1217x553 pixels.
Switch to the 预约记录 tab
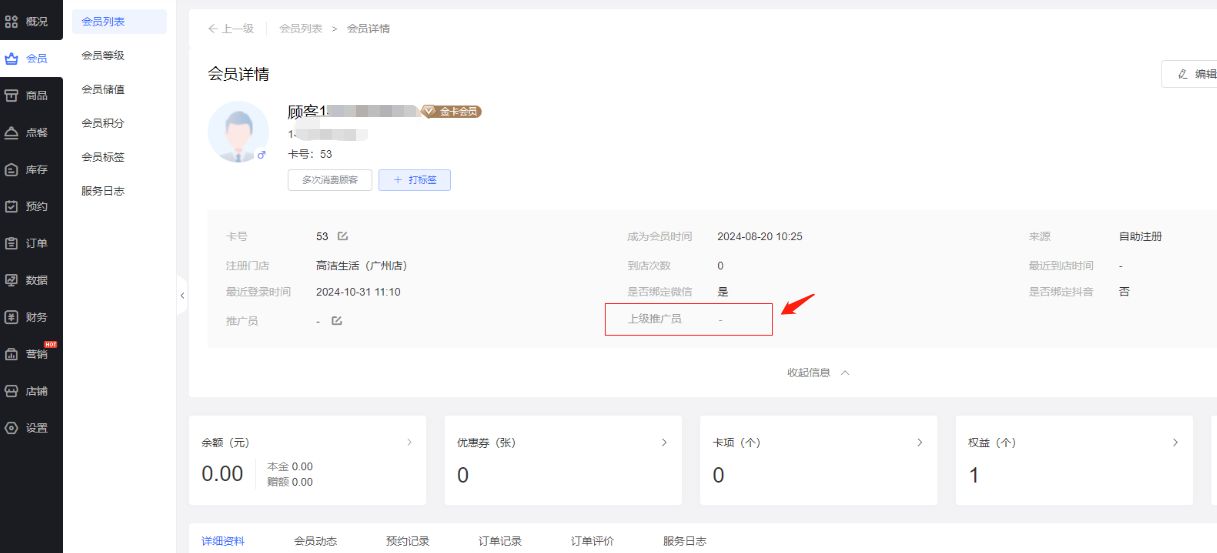407,541
